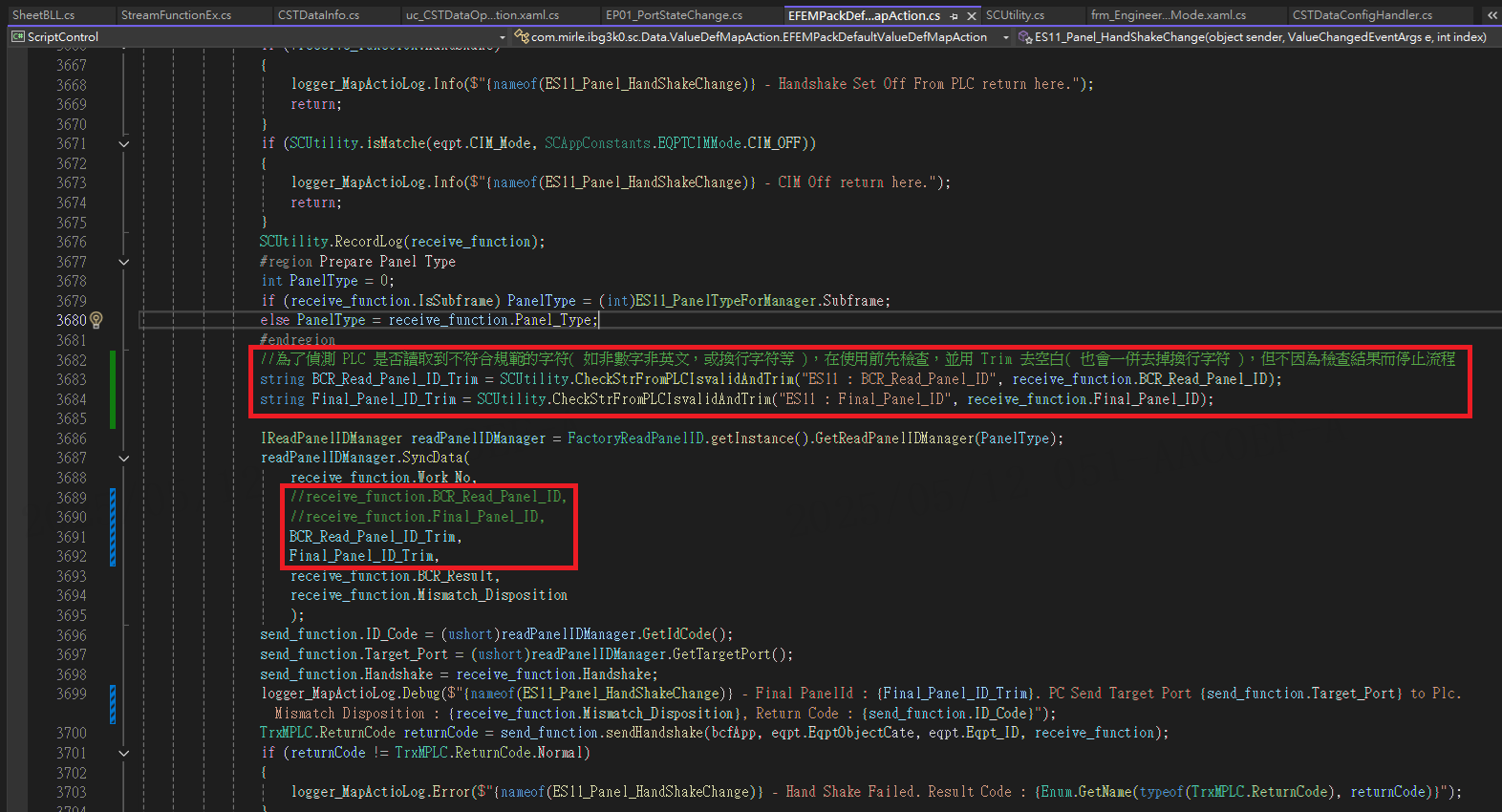1502x812 pixels.
Task: Click the lightbulb quick actions icon on line 3680
Action: pyautogui.click(x=96, y=320)
